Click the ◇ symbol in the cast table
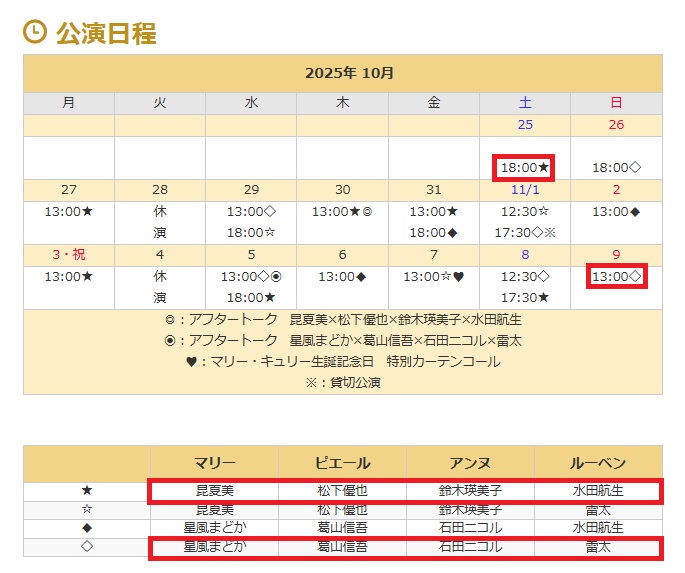685x573 pixels. point(86,546)
